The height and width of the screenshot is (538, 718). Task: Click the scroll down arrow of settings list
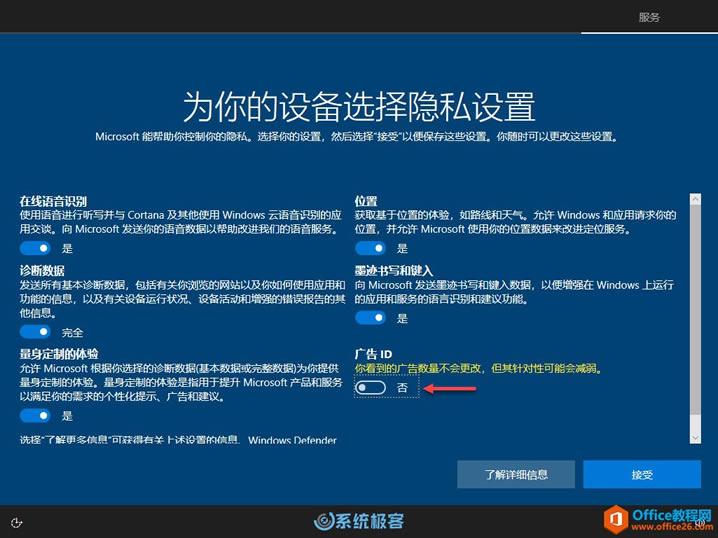695,438
